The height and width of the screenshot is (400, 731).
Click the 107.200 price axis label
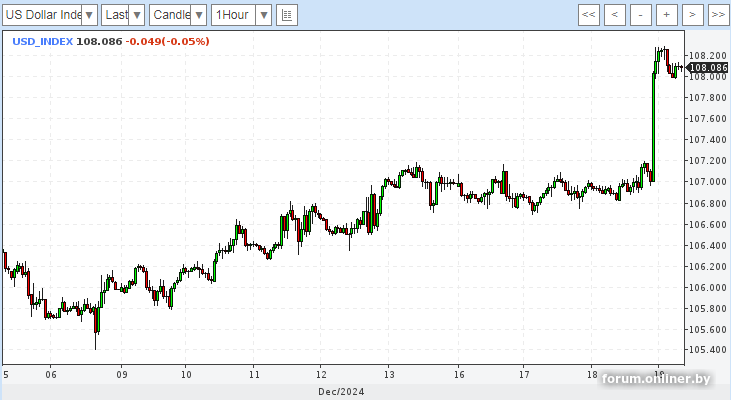coord(708,161)
